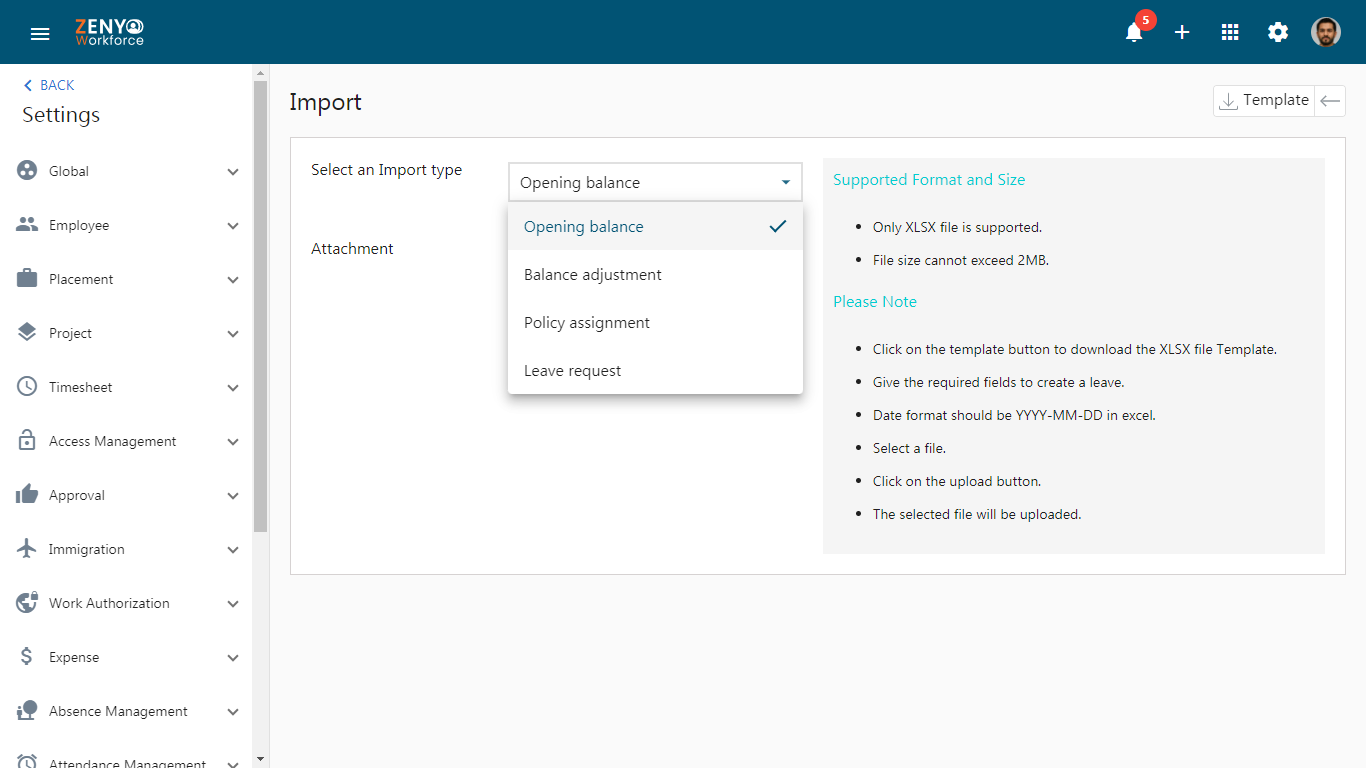Click the Absence Management icon
The image size is (1366, 768).
[27, 711]
